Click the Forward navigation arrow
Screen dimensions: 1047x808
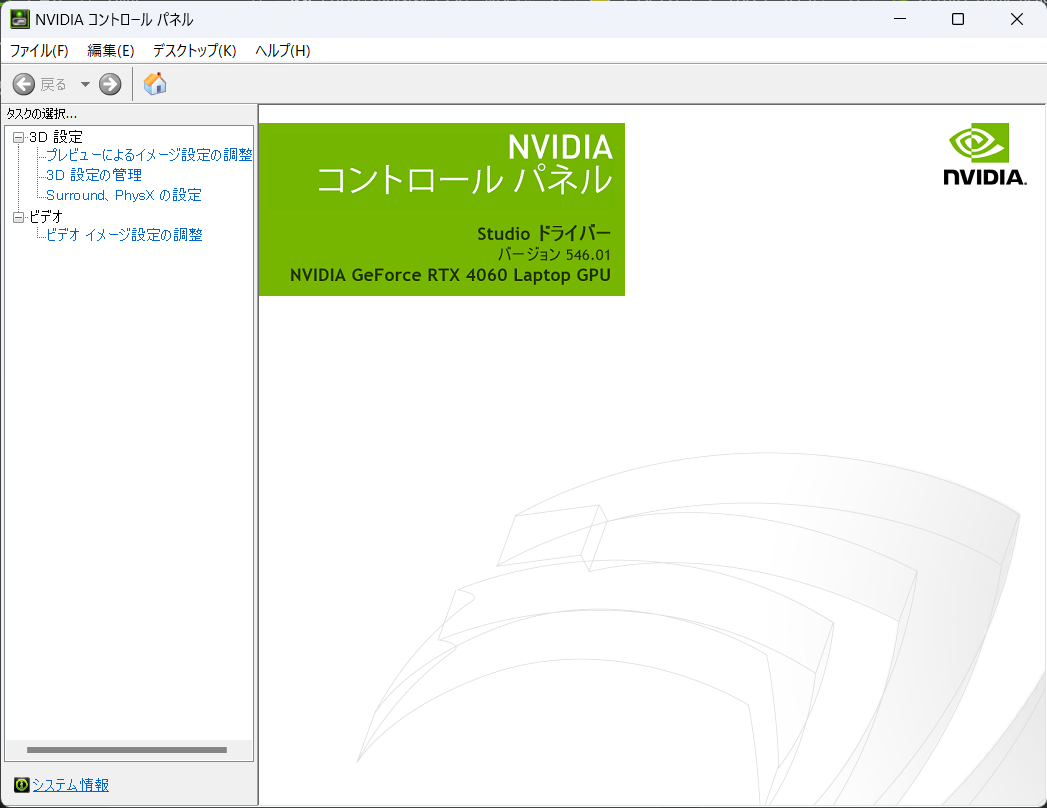pos(108,84)
